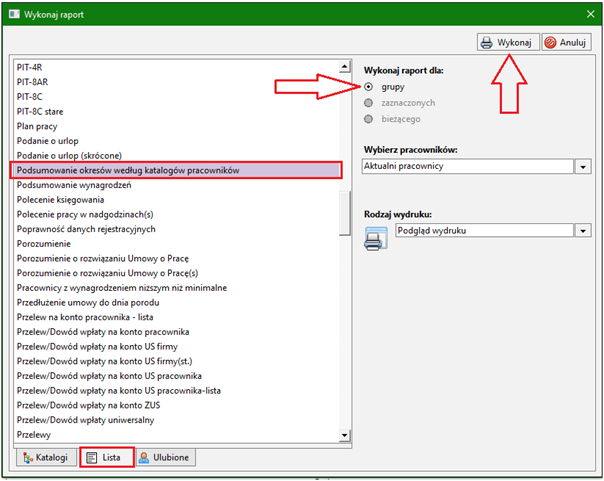The image size is (604, 481).
Task: Open the Rodzaj wydruku dropdown arrow
Action: (583, 231)
